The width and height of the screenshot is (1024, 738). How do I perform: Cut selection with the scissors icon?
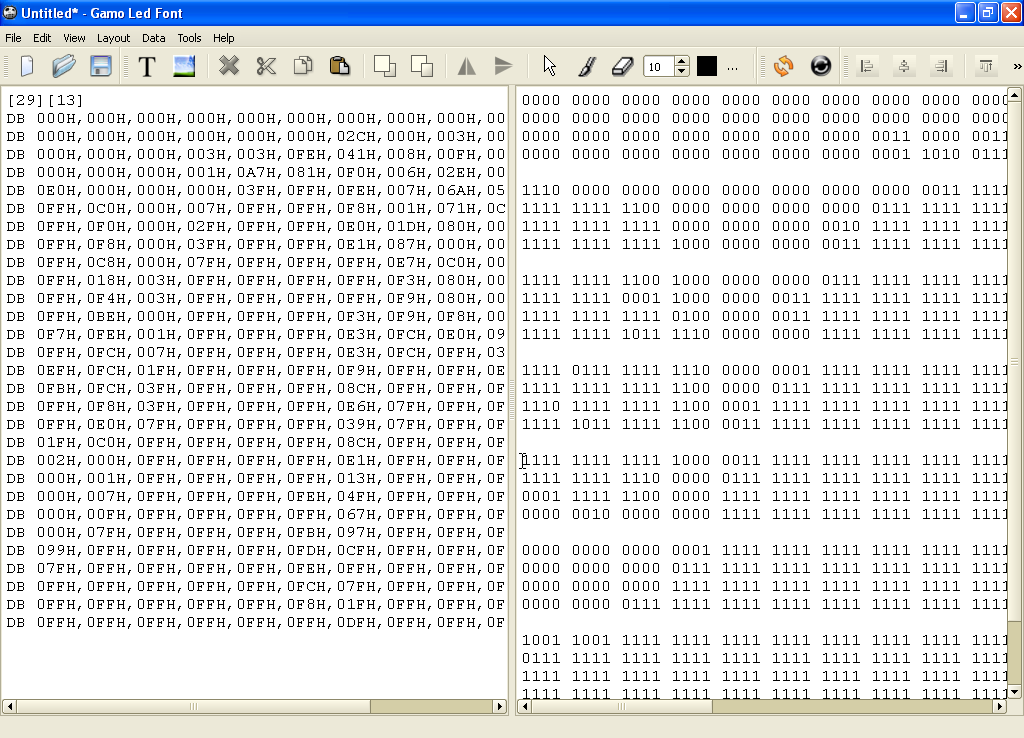266,66
